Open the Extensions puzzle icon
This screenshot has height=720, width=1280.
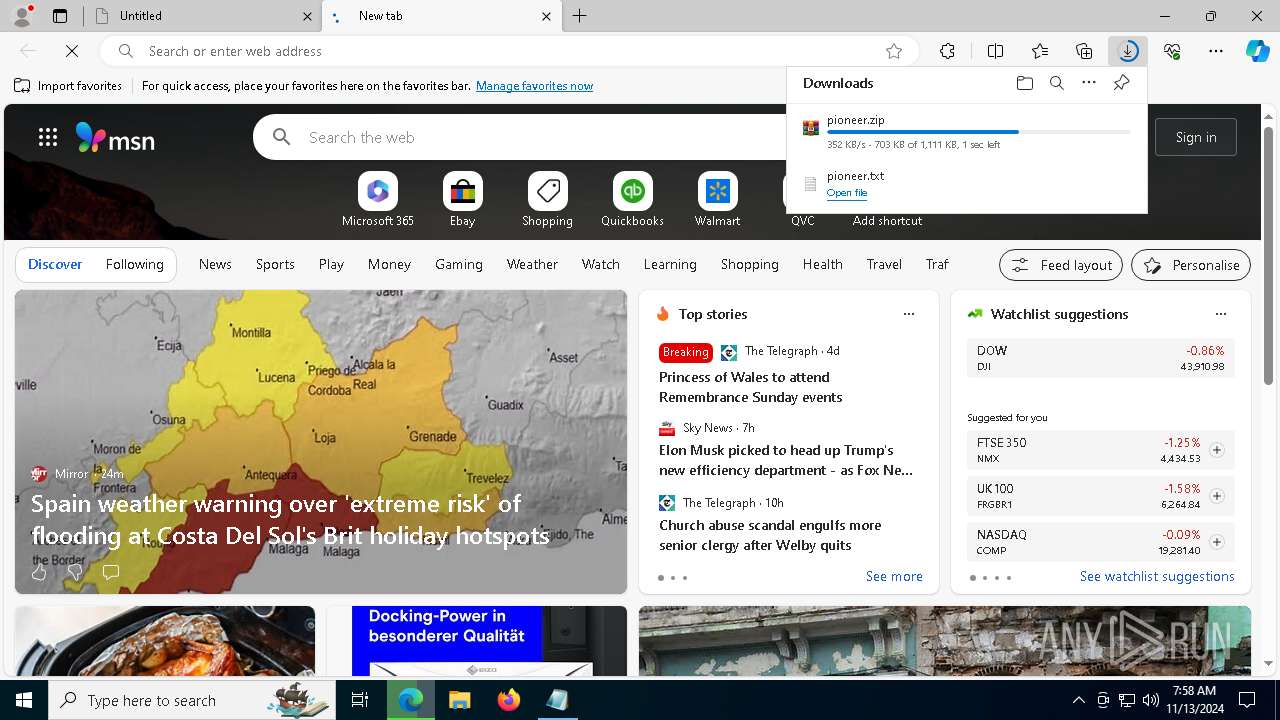[x=947, y=51]
